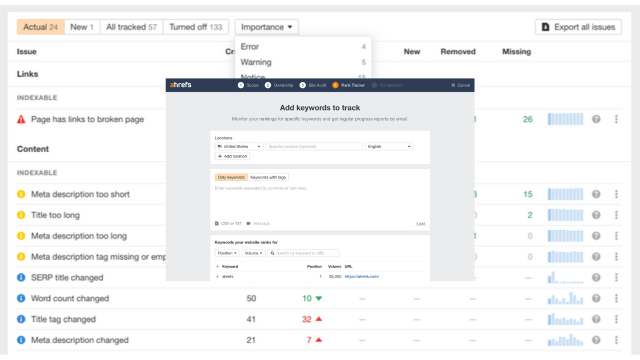The height and width of the screenshot is (360, 640).
Task: Click the history chart for broken page row
Action: coord(565,119)
